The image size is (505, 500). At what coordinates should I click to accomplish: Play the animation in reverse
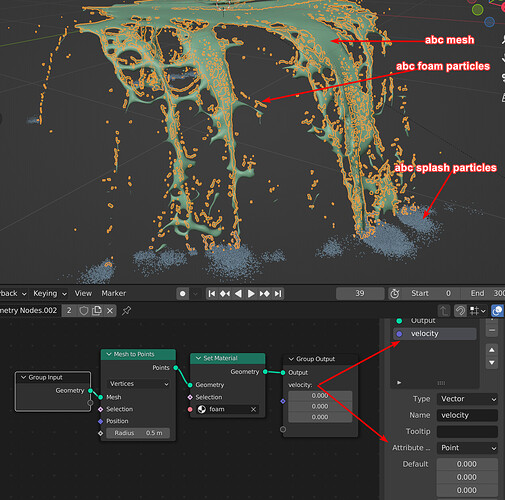point(238,294)
